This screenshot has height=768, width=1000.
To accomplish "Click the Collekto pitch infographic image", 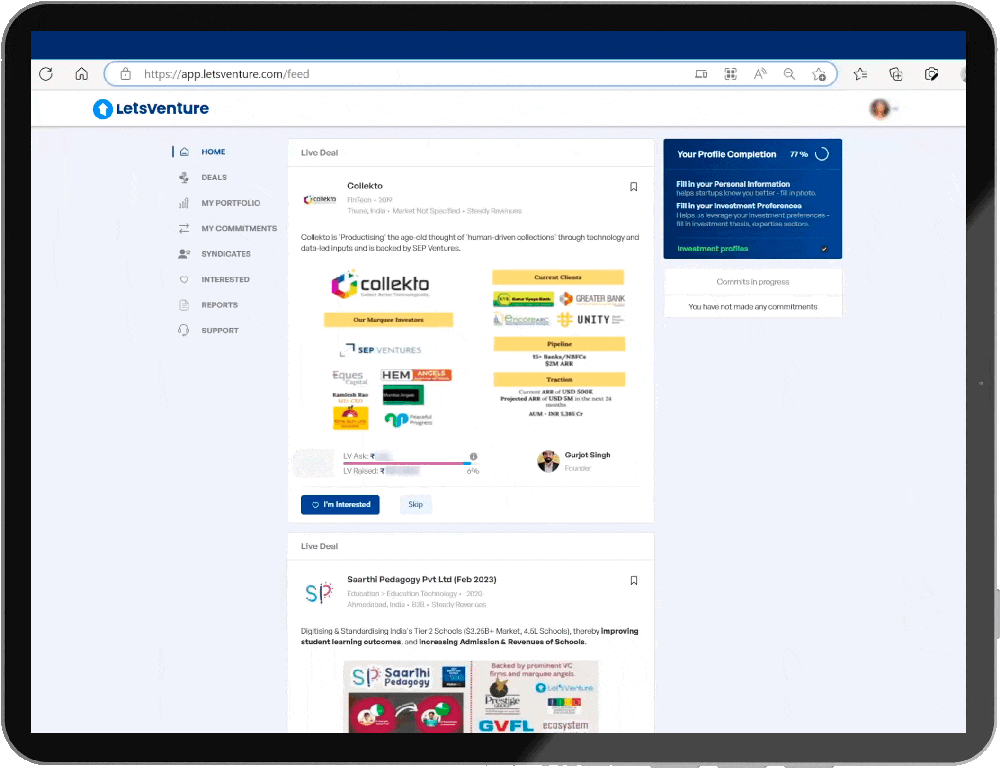I will (x=477, y=350).
